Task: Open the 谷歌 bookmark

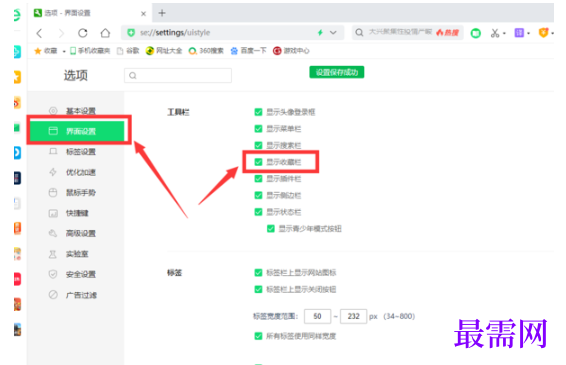Action: tap(128, 51)
